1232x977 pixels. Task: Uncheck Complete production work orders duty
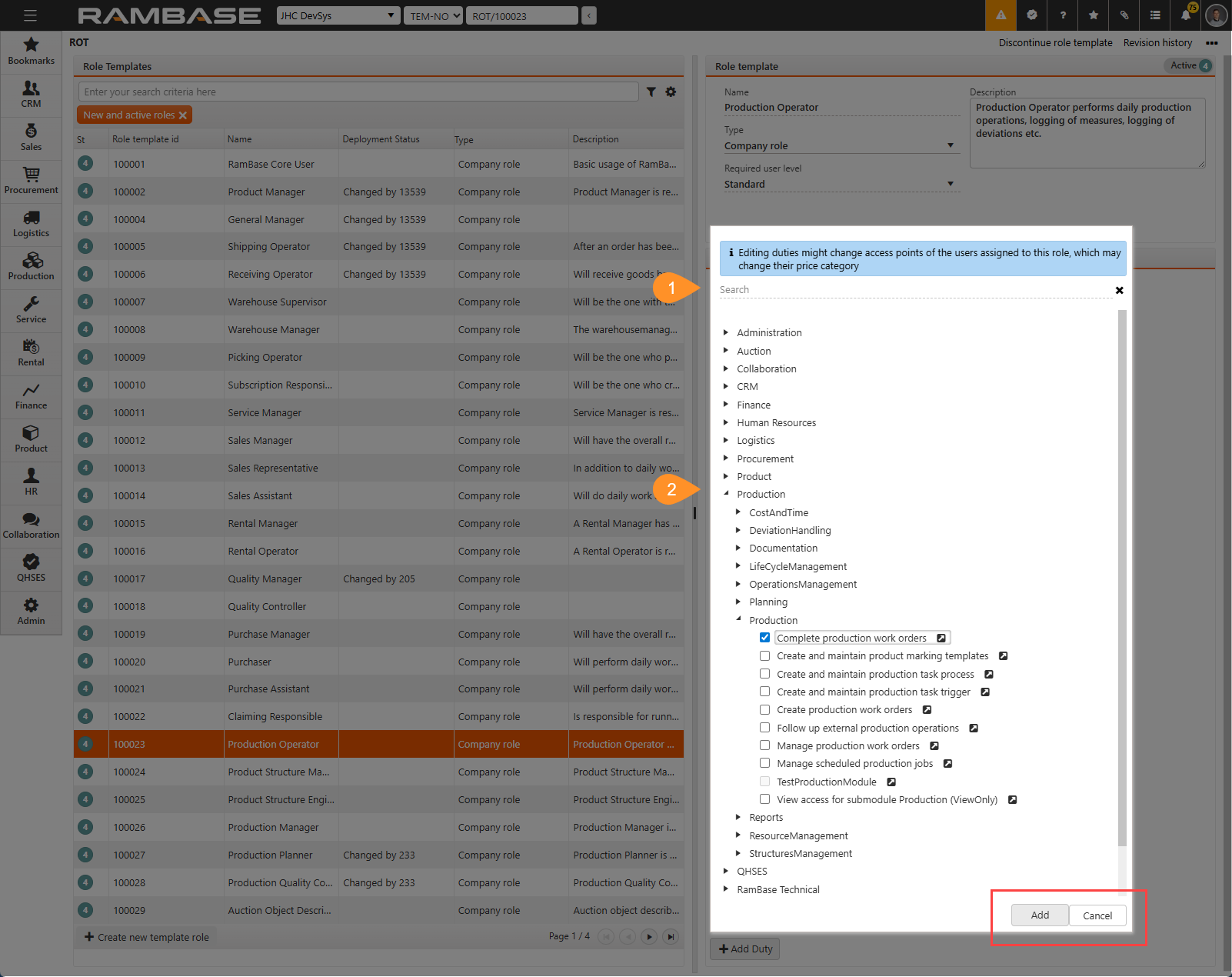coord(764,638)
